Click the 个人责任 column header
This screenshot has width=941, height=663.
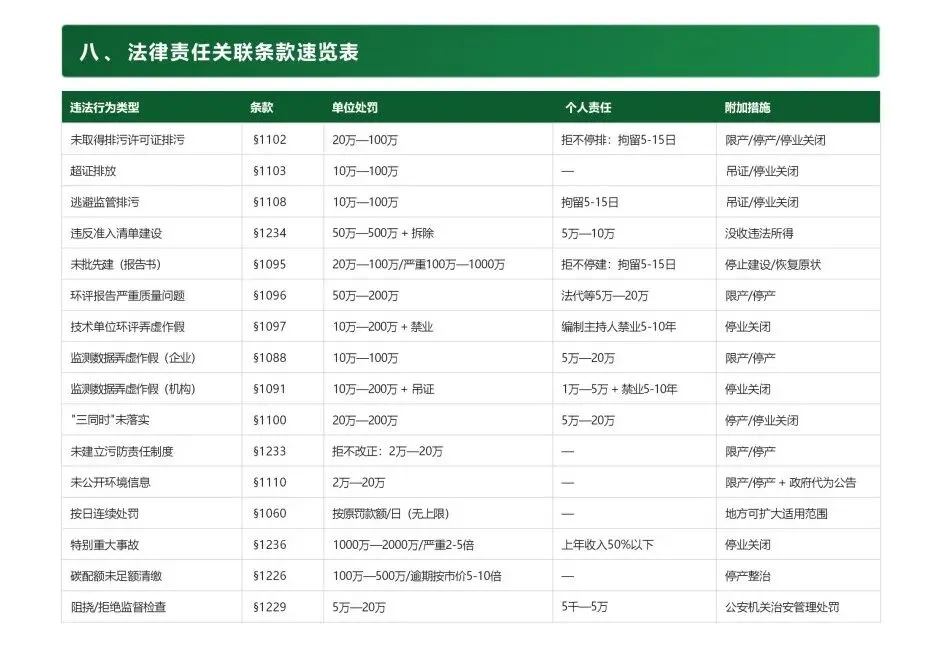(588, 108)
